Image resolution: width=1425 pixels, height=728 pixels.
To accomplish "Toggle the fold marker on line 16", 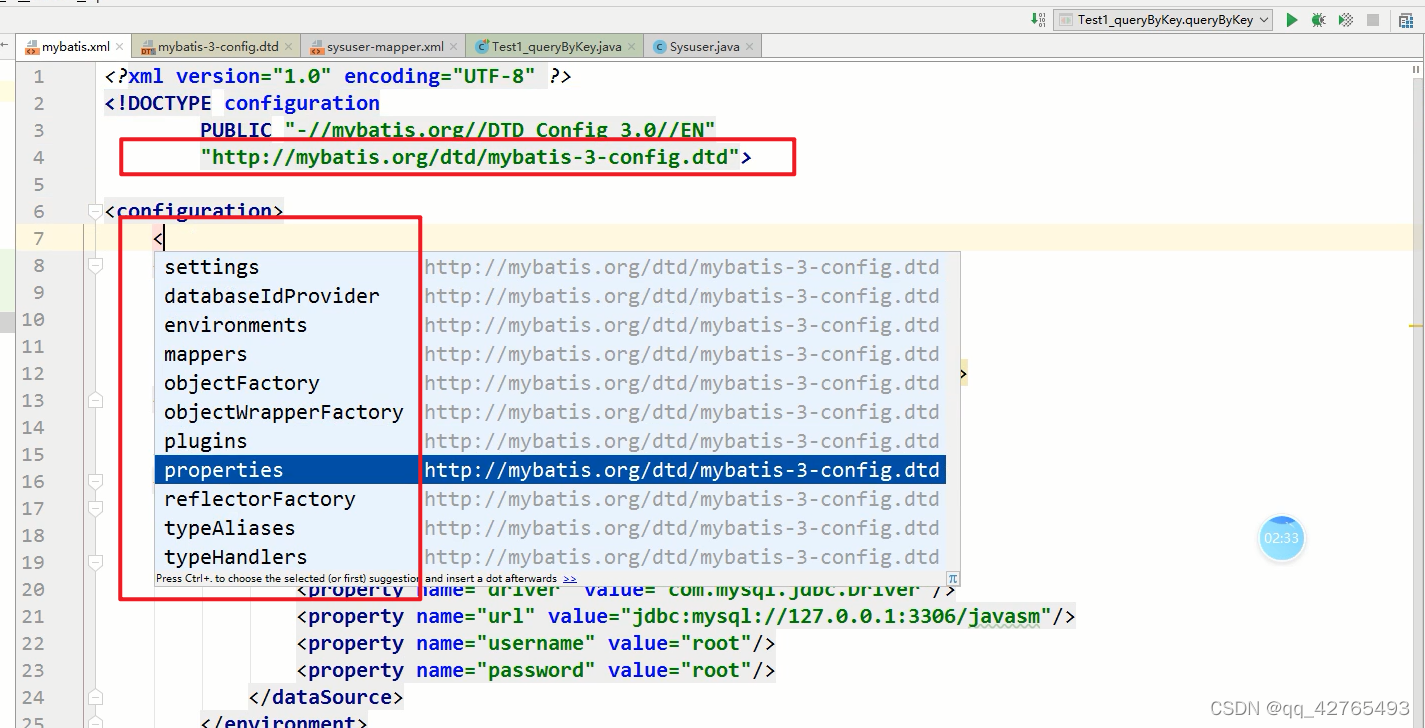I will point(95,481).
